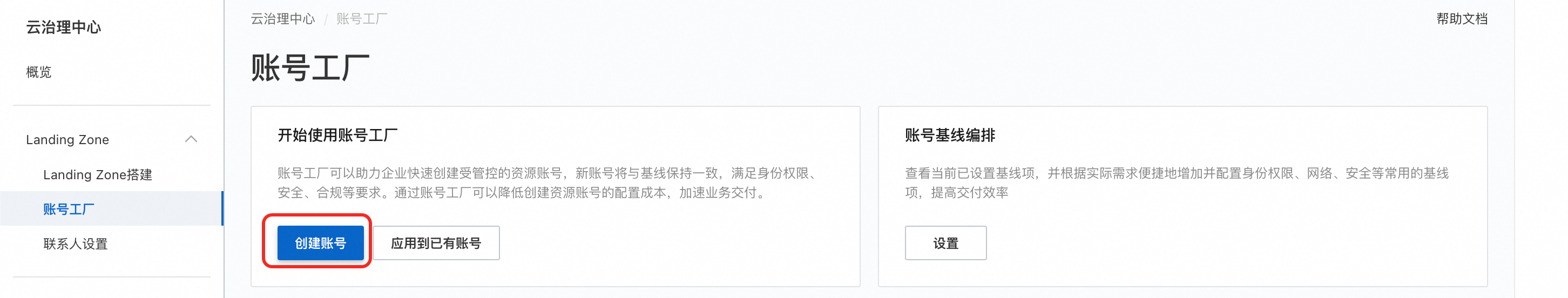Click the 云治理中心 breadcrumb link
The height and width of the screenshot is (298, 1568).
click(283, 19)
